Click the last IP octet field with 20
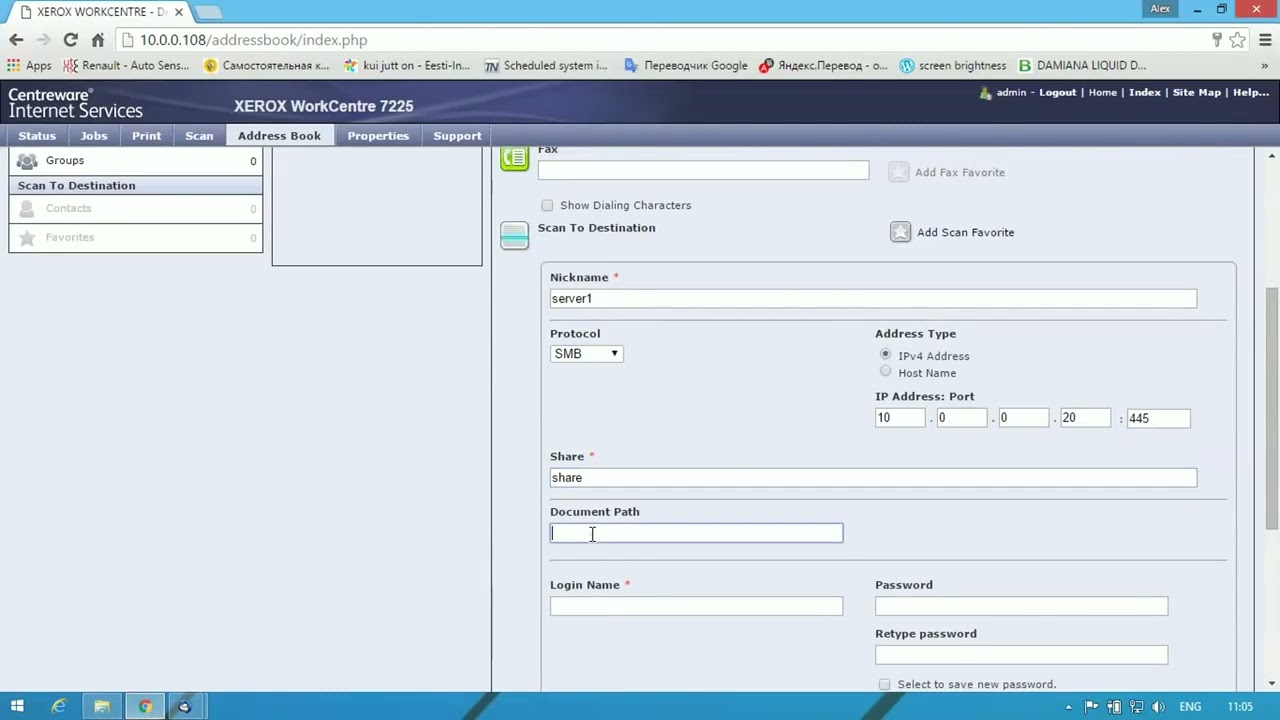Viewport: 1280px width, 720px height. tap(1085, 418)
